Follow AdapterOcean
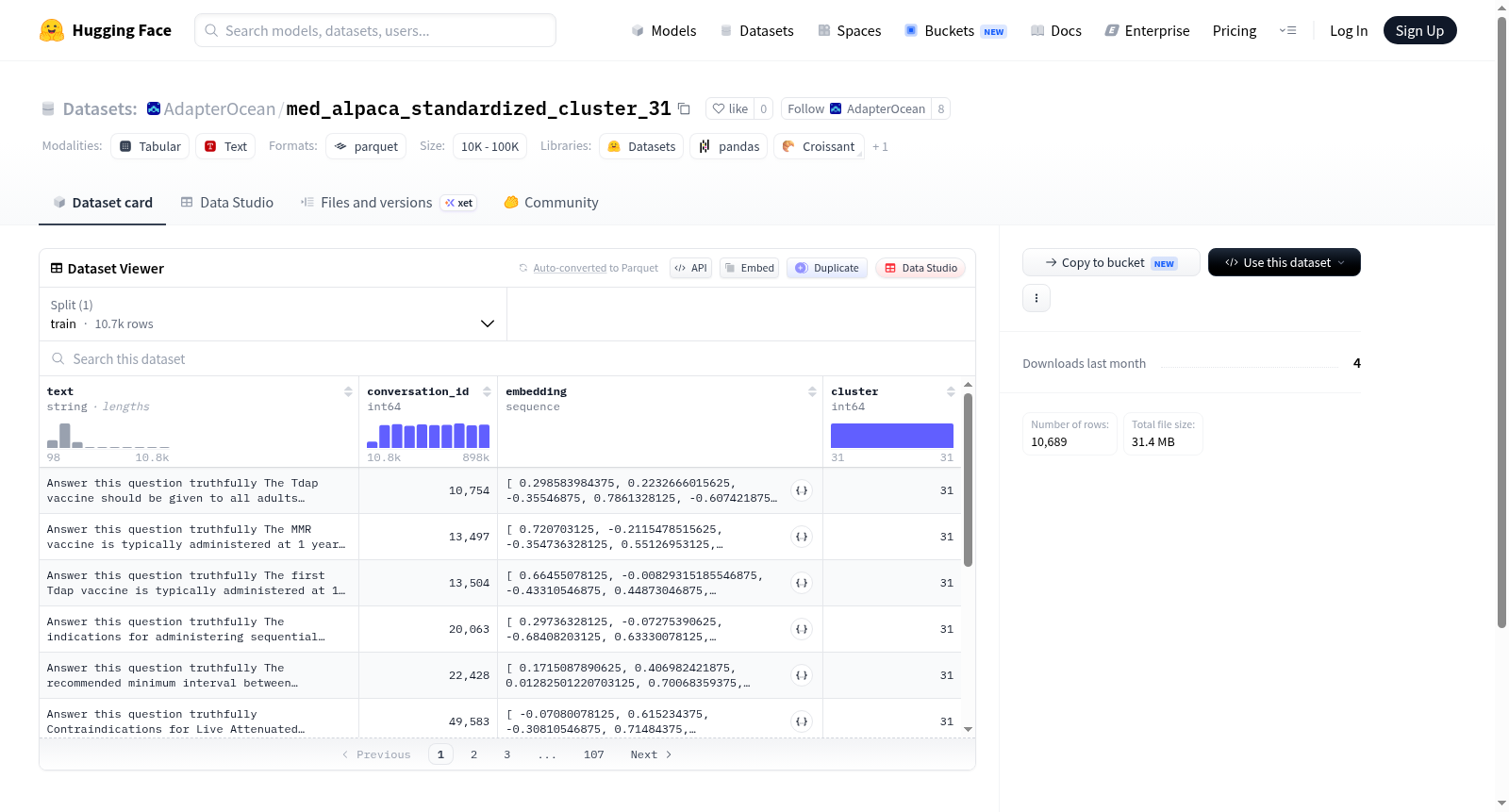Screen dimensions: 1509x812 pyautogui.click(x=856, y=108)
